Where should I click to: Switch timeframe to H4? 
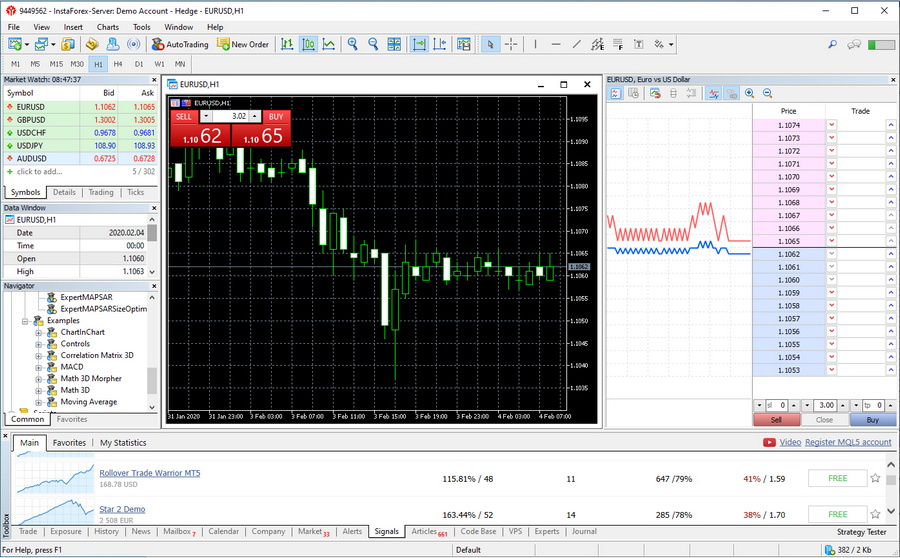118,64
